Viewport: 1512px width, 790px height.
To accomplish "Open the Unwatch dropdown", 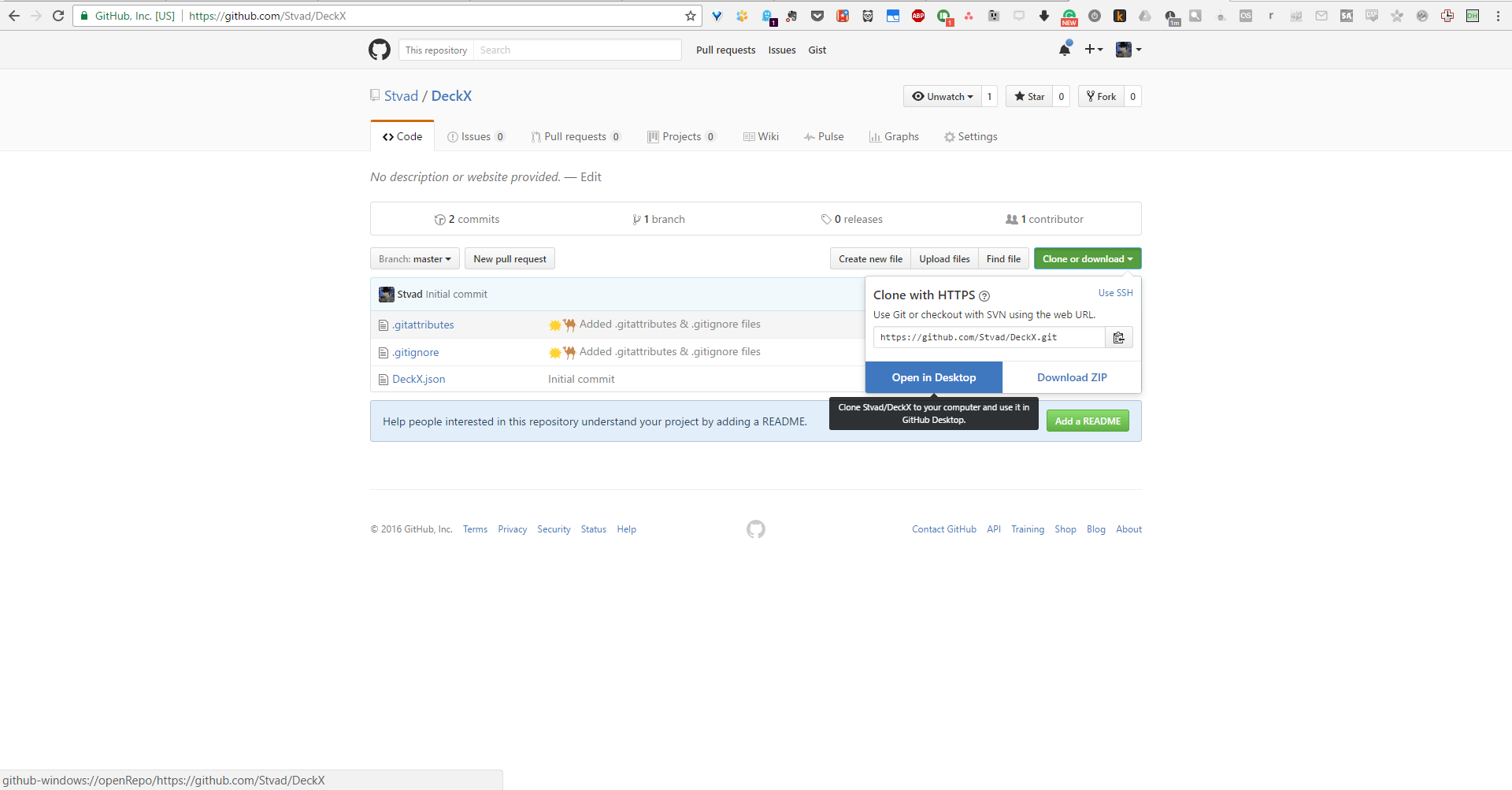I will pos(943,96).
